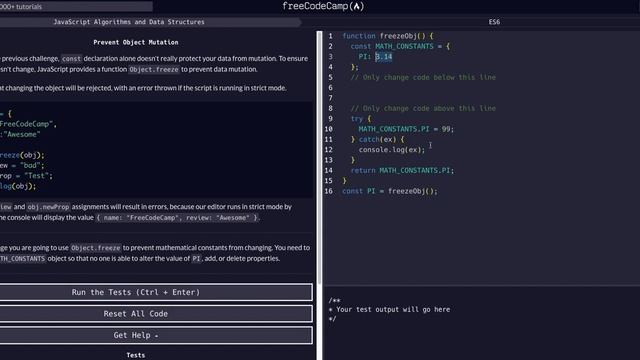Click 'Only change code below this line' comment

click(423, 78)
